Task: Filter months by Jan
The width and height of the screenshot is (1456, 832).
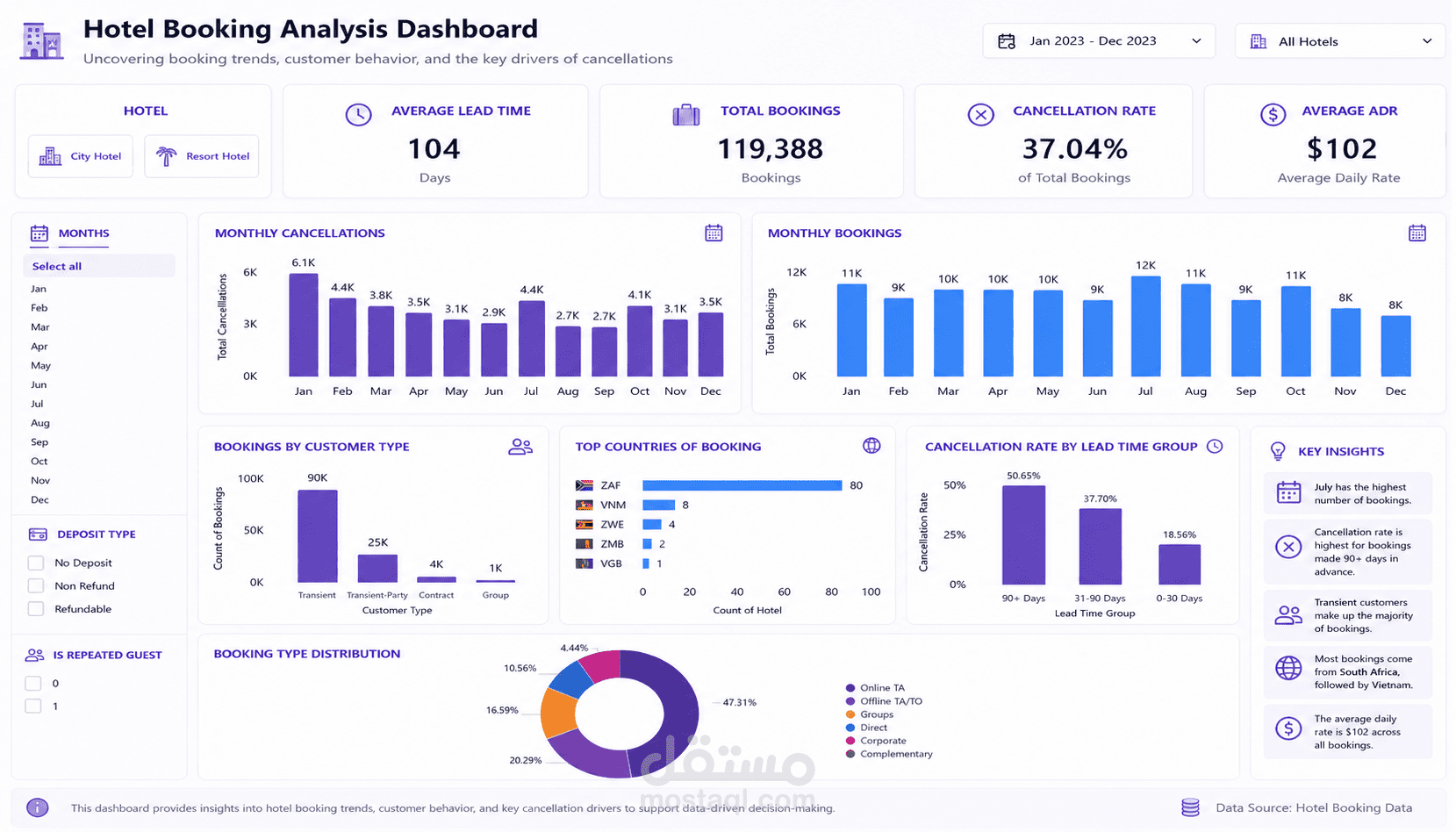Action: pos(39,289)
